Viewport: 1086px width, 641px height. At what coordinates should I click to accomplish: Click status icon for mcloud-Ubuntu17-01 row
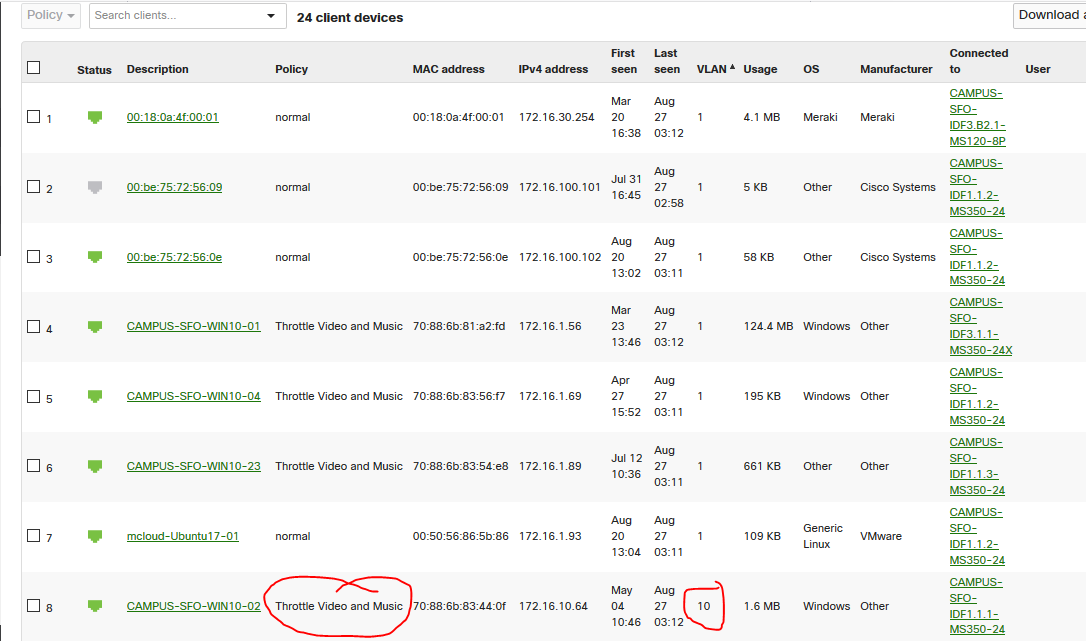tap(95, 536)
